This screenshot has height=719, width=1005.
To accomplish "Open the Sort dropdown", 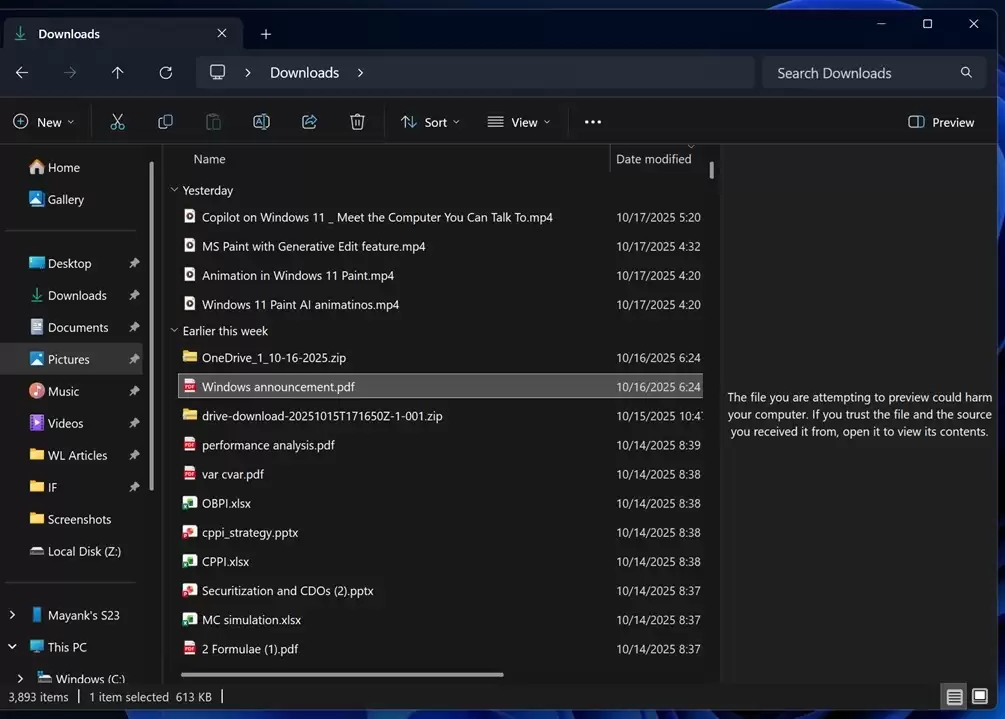I will pyautogui.click(x=429, y=121).
